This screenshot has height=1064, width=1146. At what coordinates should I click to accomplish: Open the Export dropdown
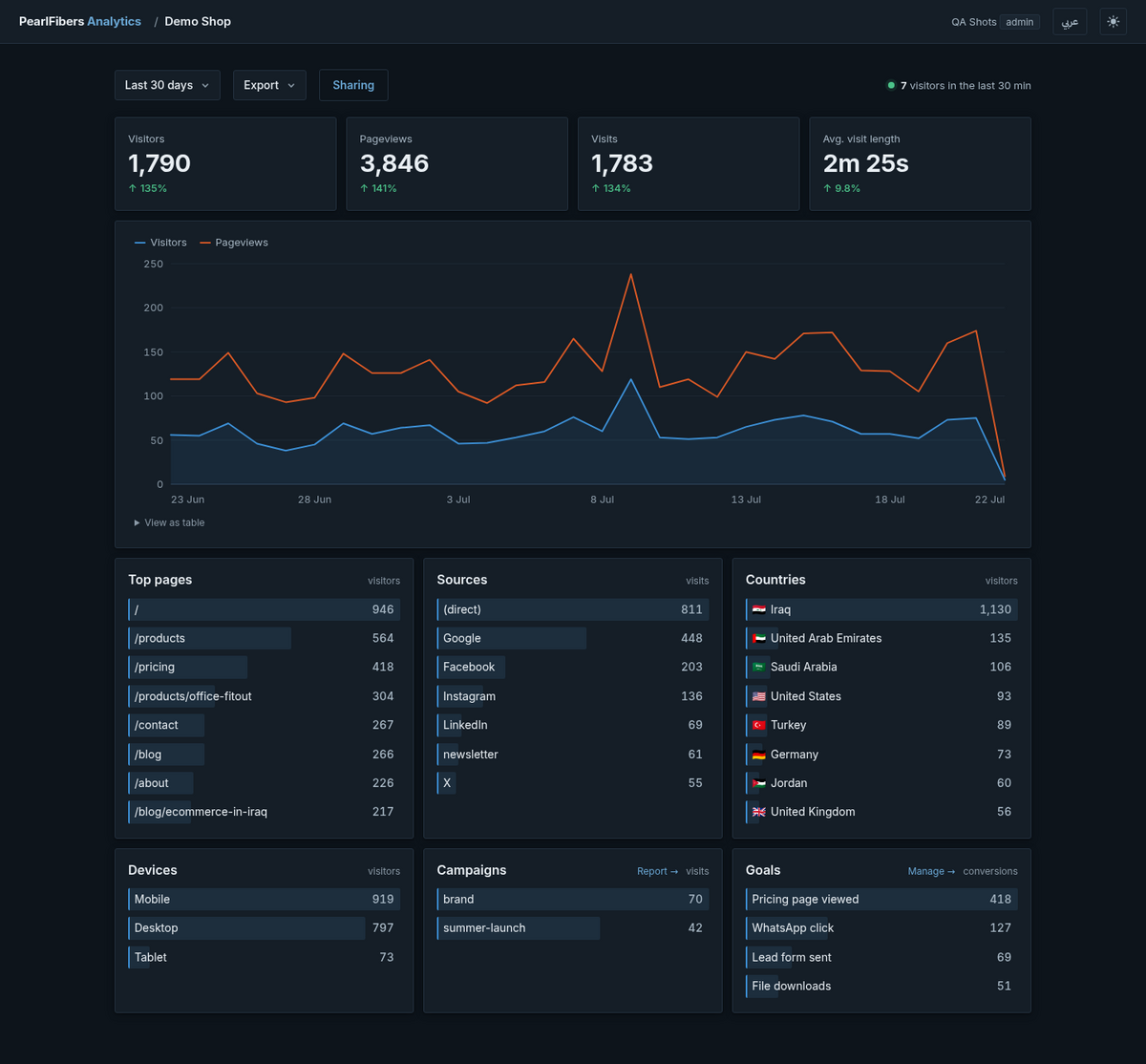tap(269, 85)
